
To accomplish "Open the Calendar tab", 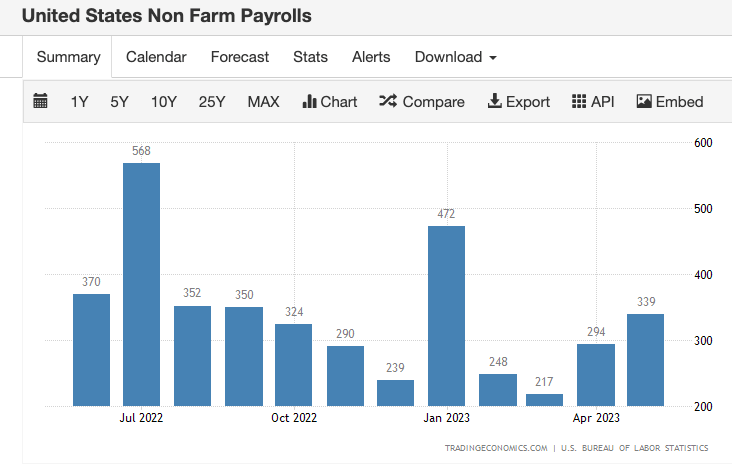I will (x=156, y=57).
